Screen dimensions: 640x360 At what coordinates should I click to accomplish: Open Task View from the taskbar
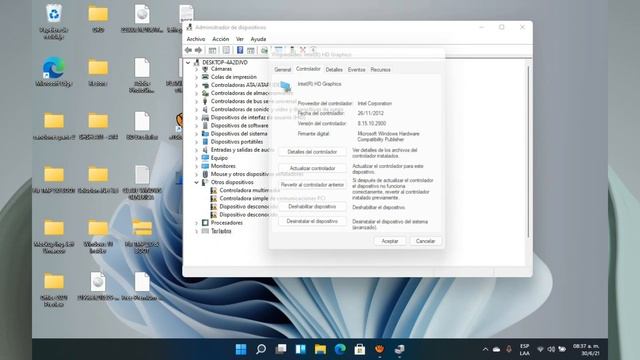[281, 349]
